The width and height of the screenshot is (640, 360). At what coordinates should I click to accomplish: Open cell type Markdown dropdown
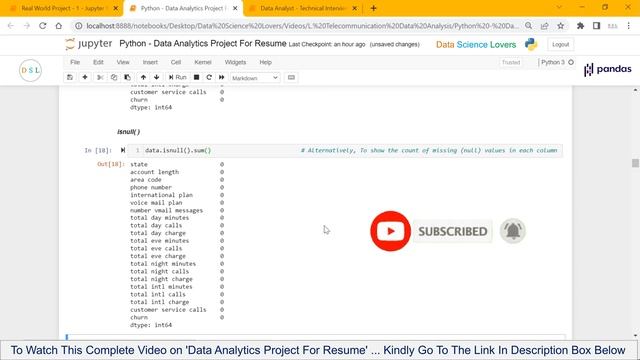[x=255, y=78]
